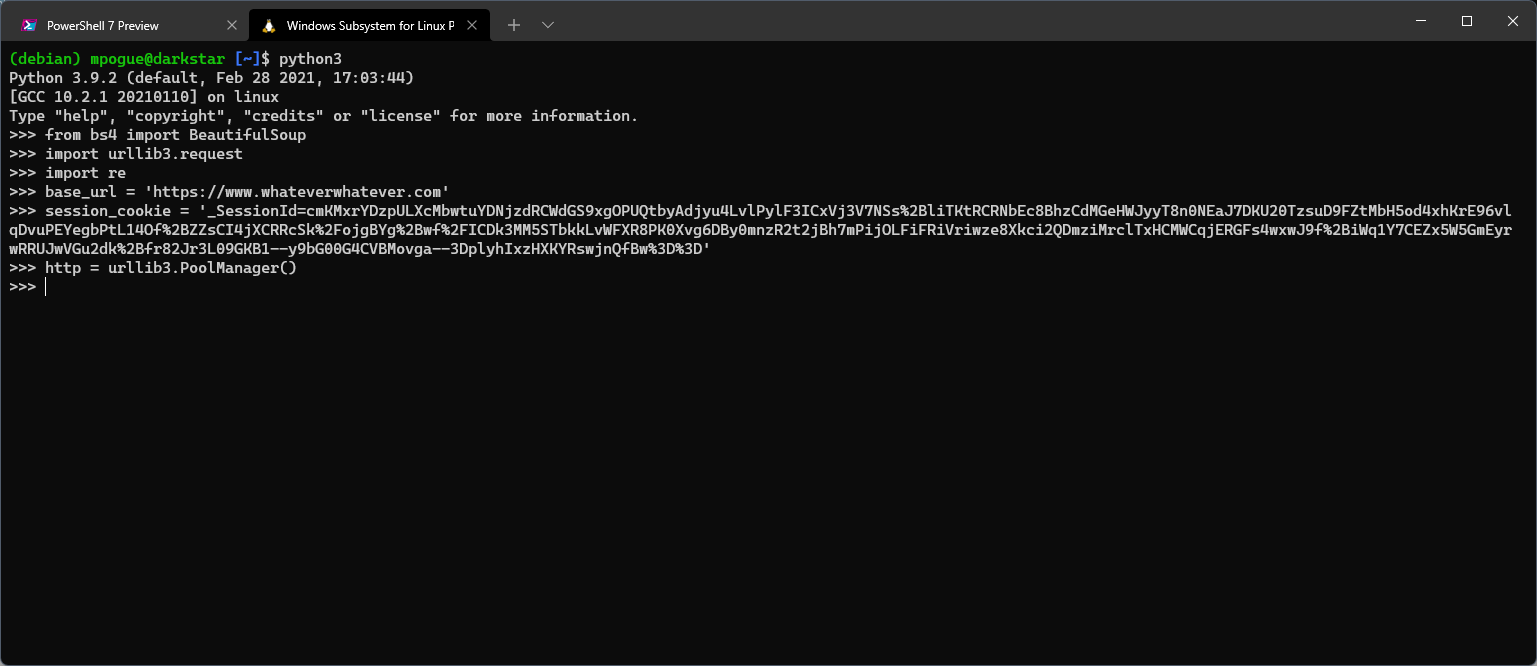Open the new tab chevron dropdown
This screenshot has height=666, width=1537.
point(548,24)
